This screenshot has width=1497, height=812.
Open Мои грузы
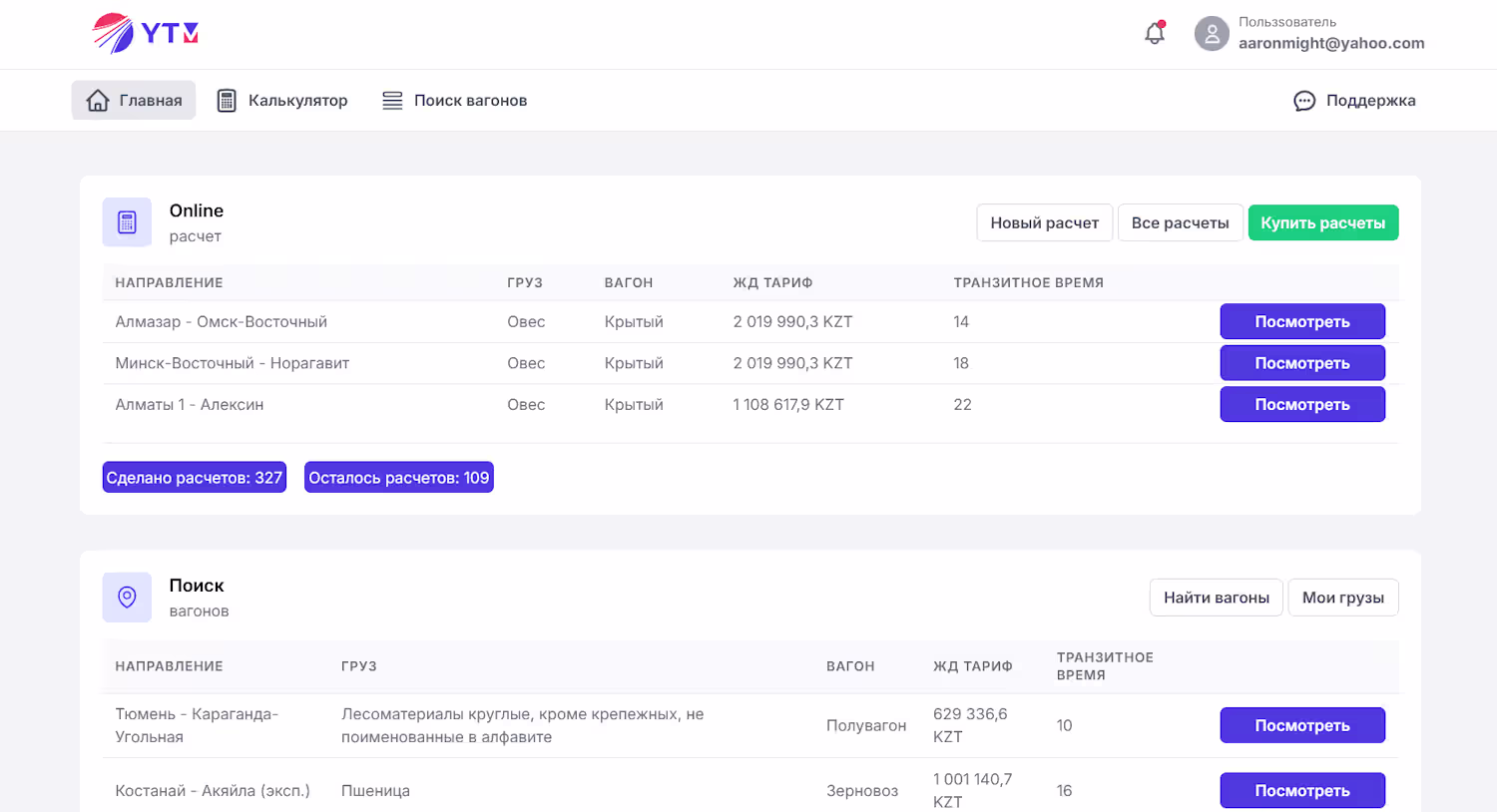tap(1342, 598)
